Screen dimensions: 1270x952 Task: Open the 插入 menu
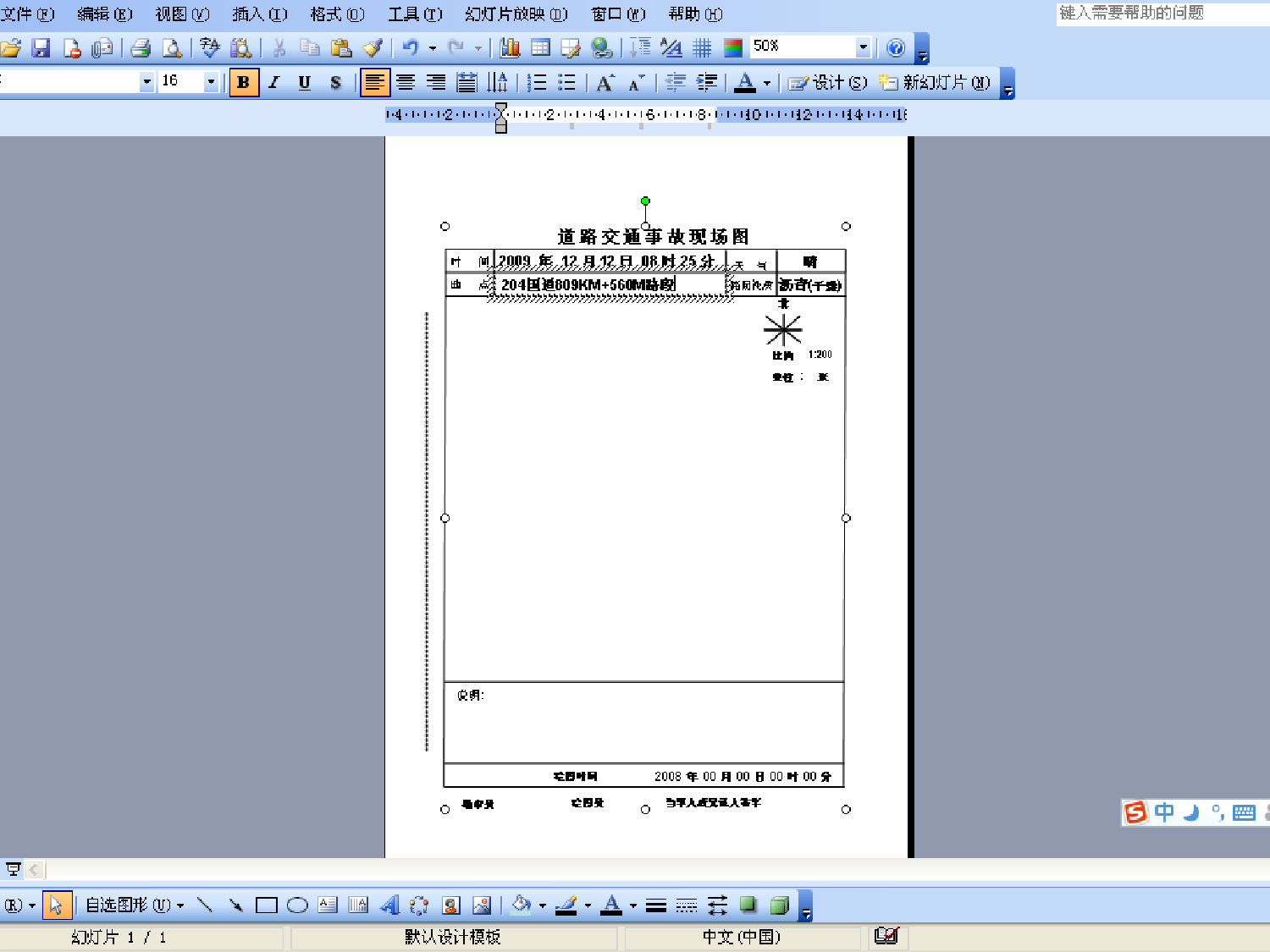click(260, 14)
